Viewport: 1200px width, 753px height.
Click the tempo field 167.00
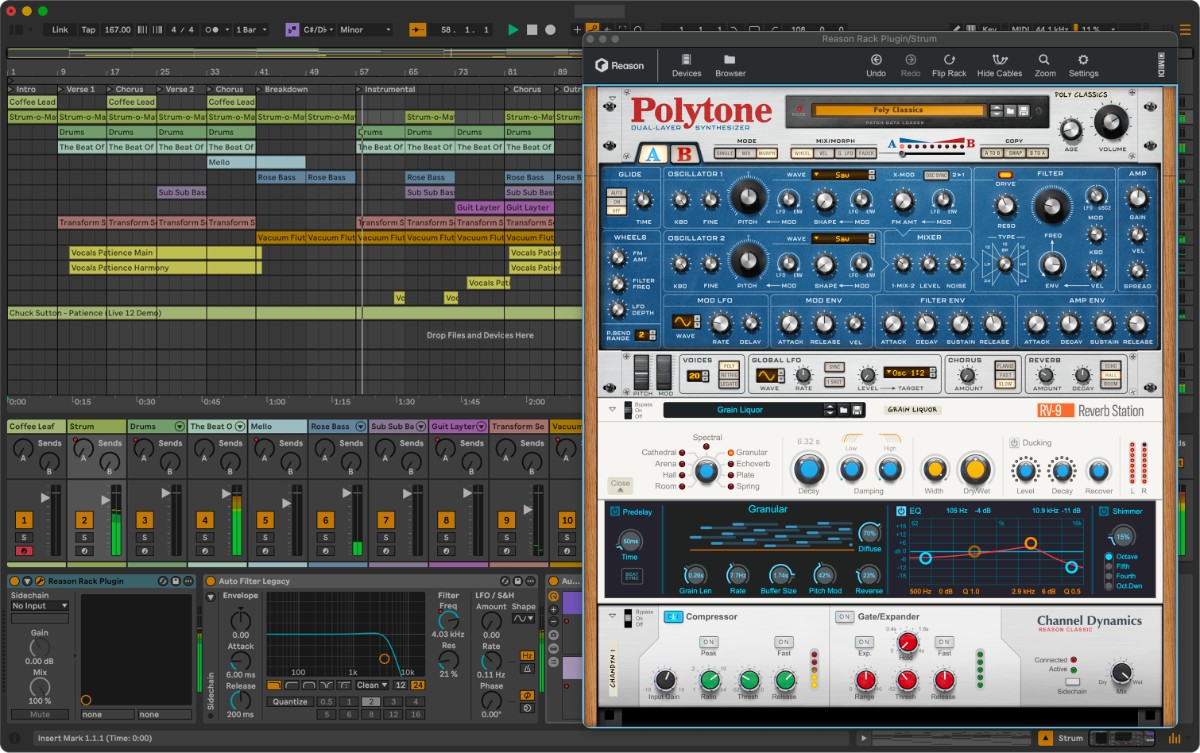click(x=117, y=30)
